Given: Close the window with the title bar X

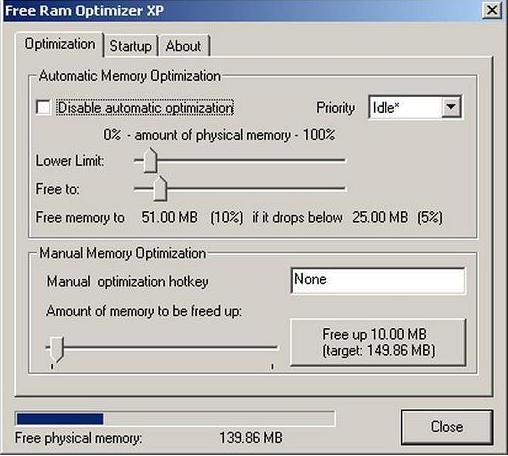Looking at the screenshot, I should pyautogui.click(x=492, y=10).
